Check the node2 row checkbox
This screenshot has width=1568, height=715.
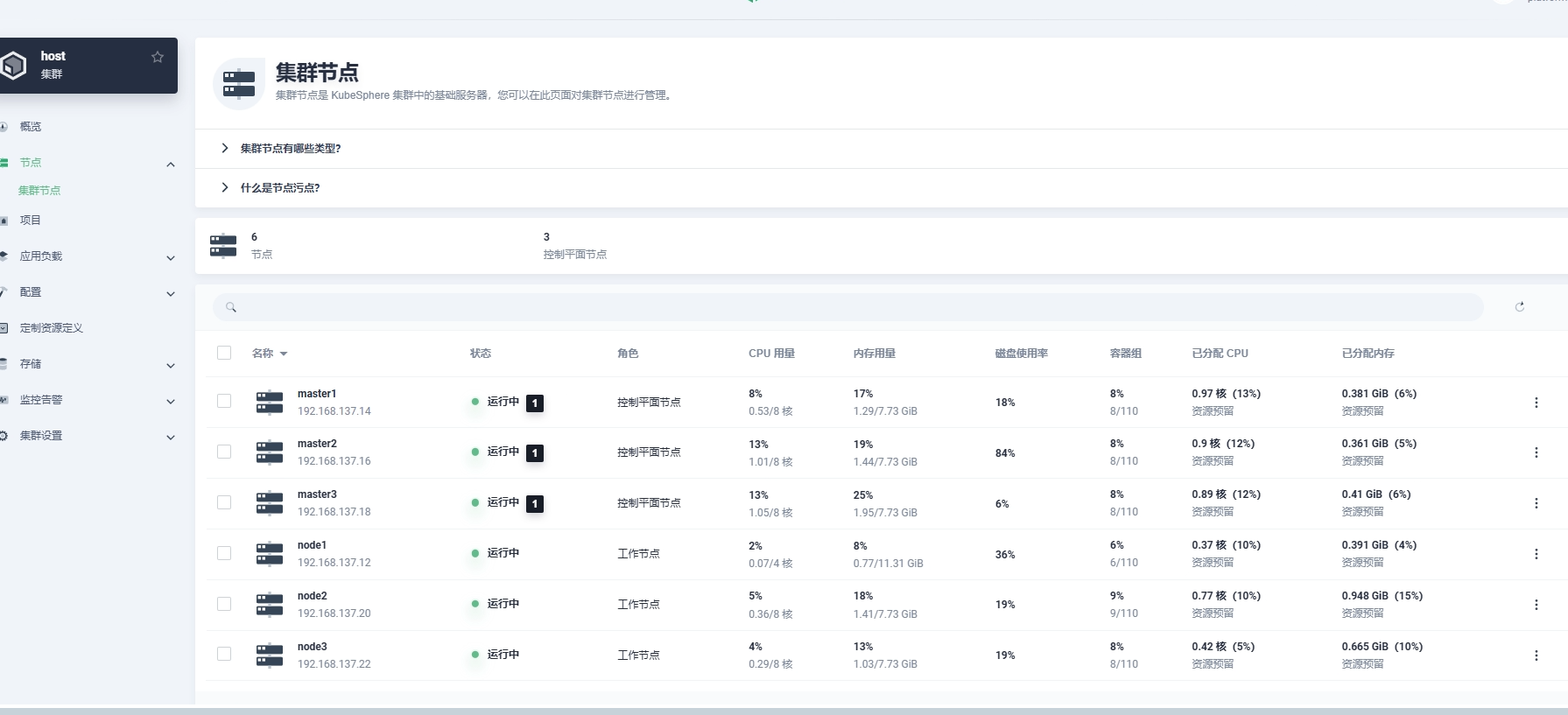(x=224, y=604)
